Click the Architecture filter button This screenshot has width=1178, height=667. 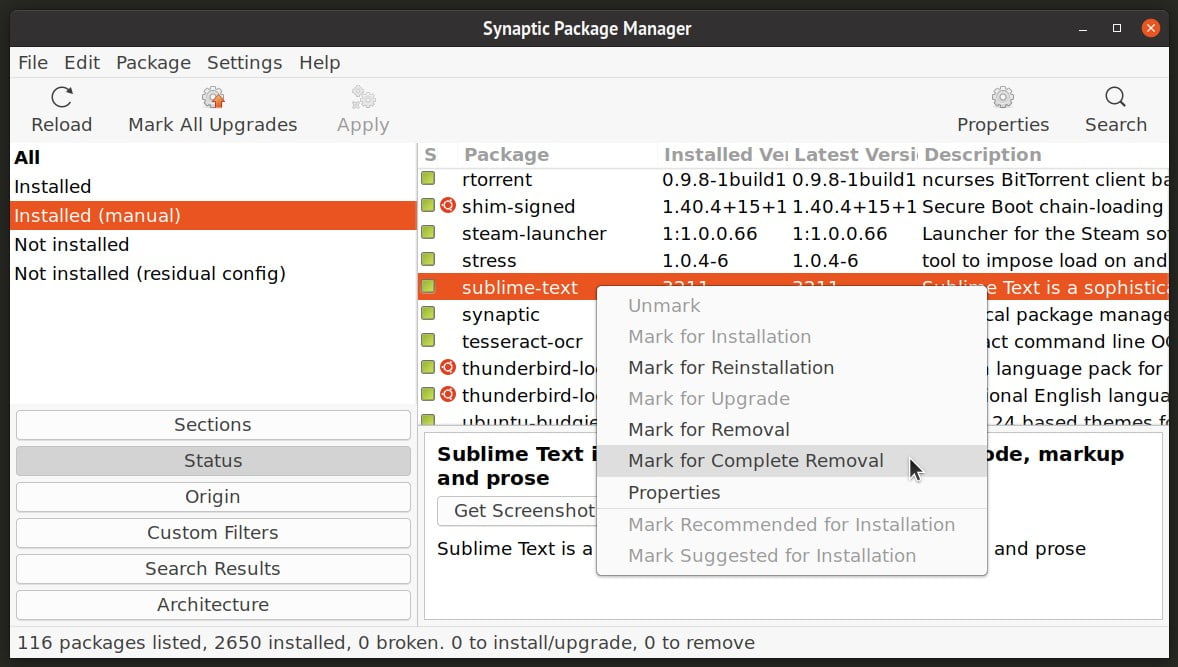coord(213,605)
